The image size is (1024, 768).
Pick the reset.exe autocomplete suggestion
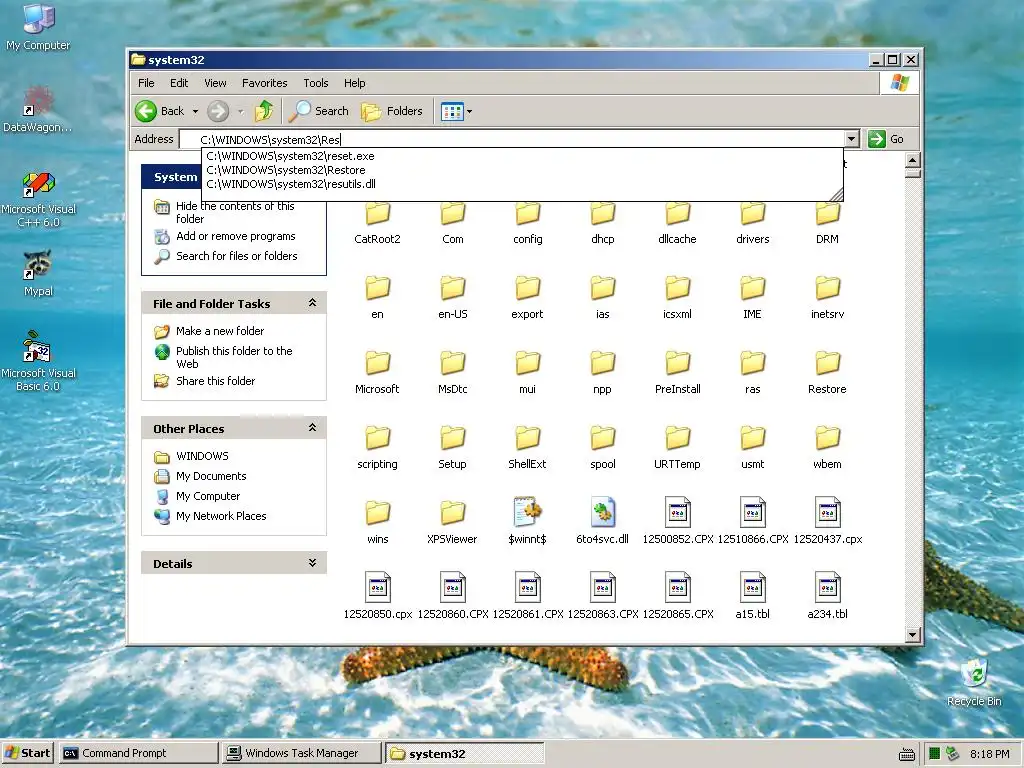pos(522,156)
